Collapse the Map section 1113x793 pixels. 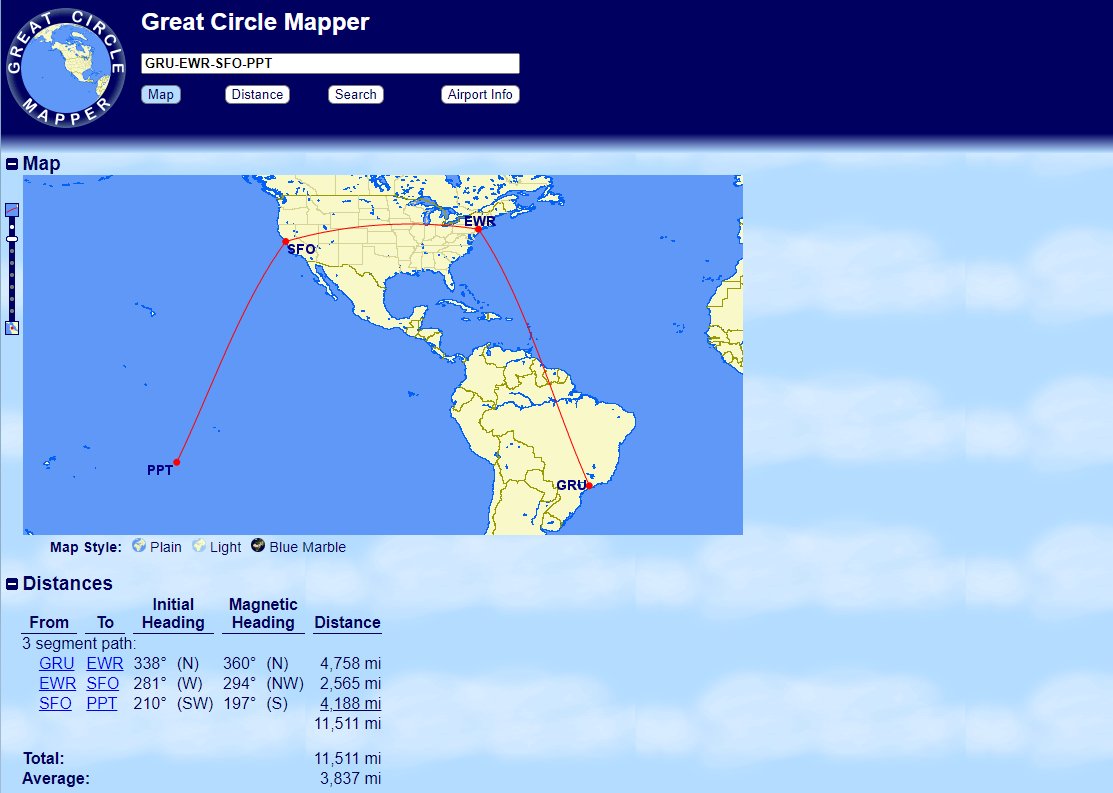tap(12, 164)
